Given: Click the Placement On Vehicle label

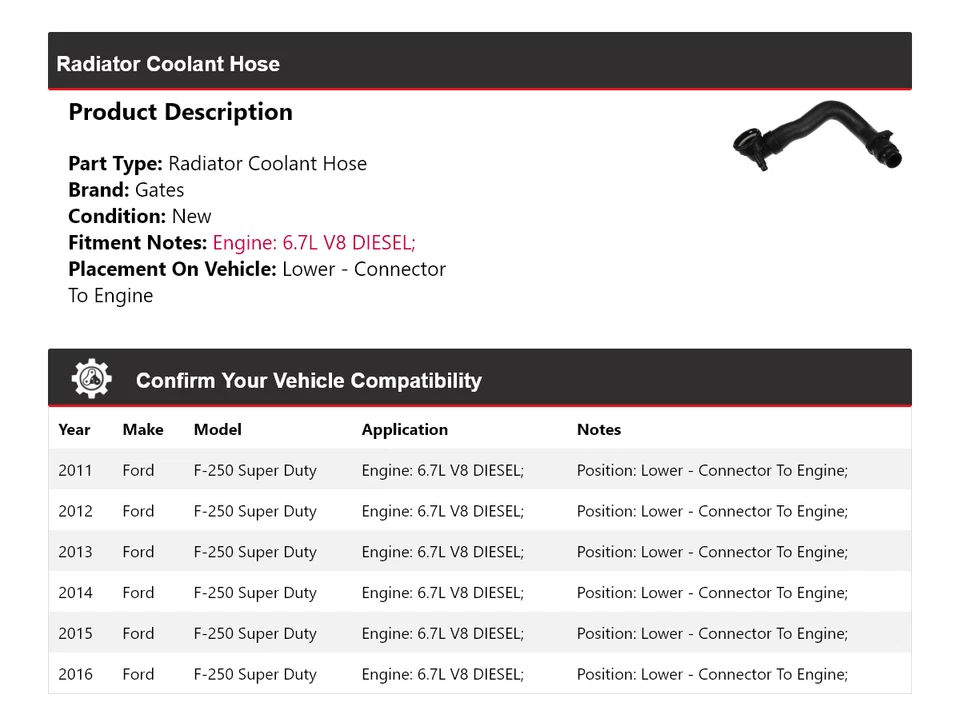Looking at the screenshot, I should (x=172, y=269).
